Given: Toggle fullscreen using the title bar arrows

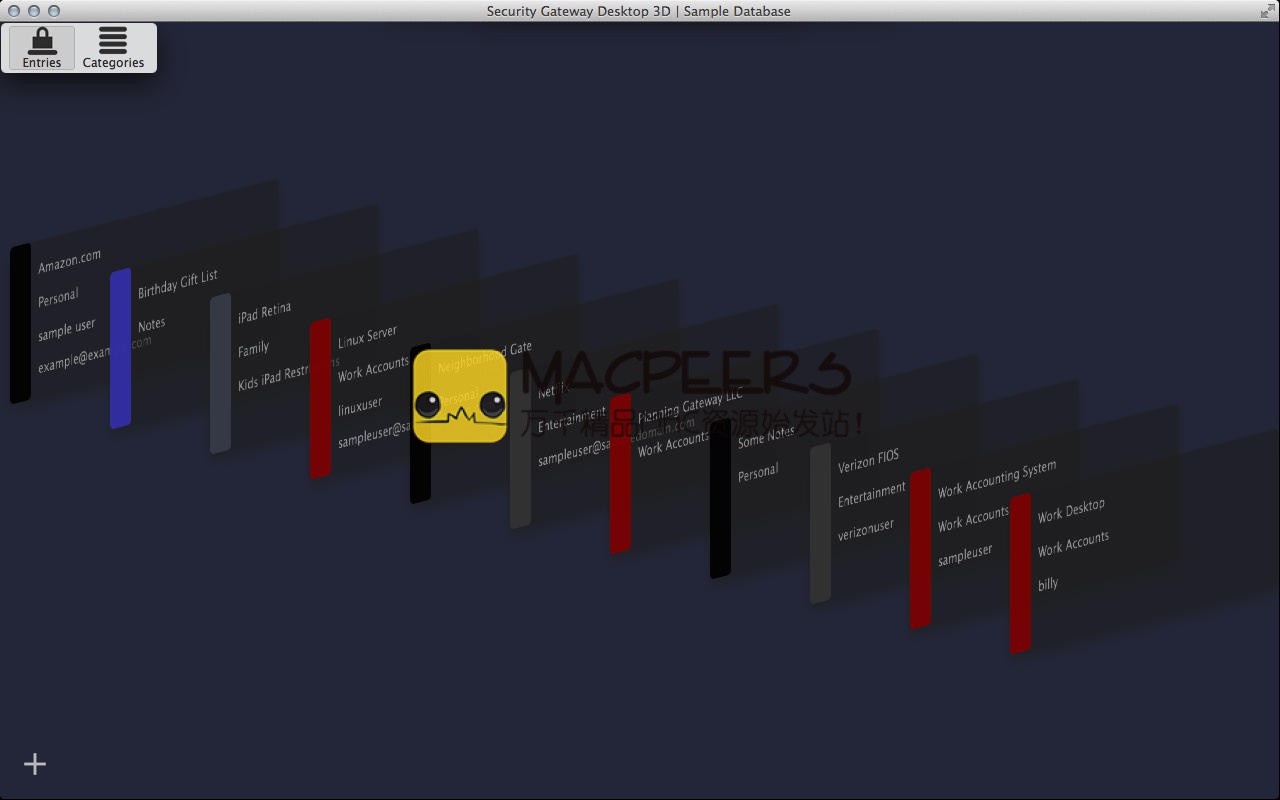Looking at the screenshot, I should coord(1267,11).
